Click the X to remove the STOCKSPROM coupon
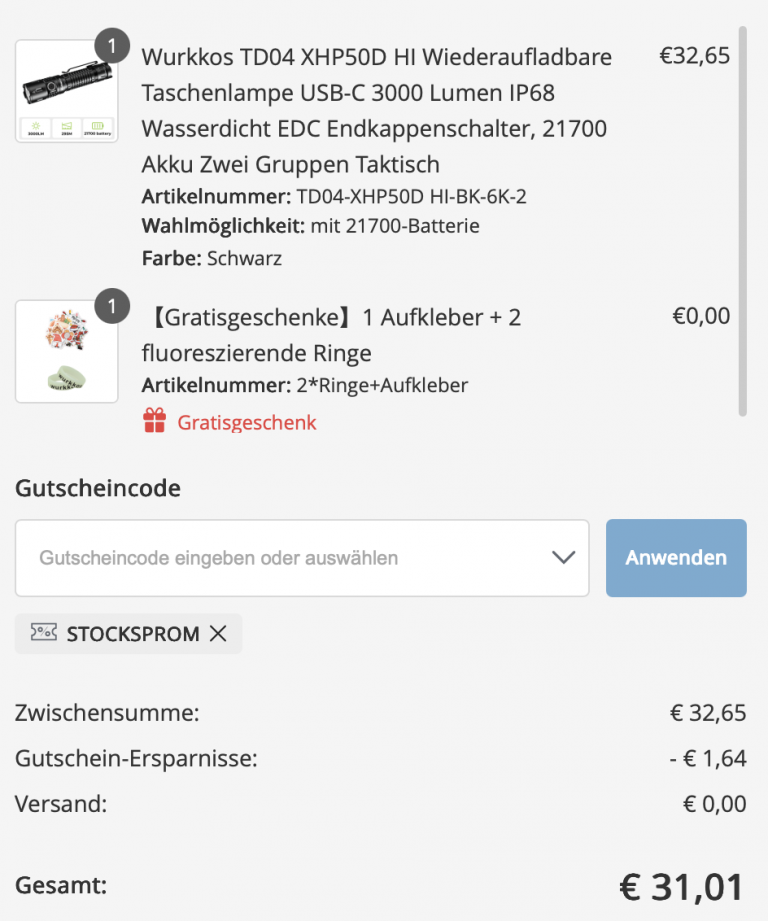Image resolution: width=768 pixels, height=921 pixels. [x=220, y=633]
